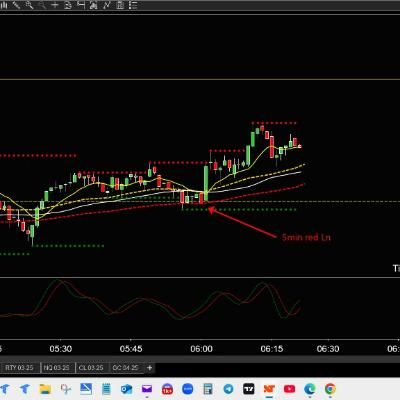Viewport: 400px width, 400px height.
Task: Click the 06:15 time axis label
Action: click(x=272, y=349)
